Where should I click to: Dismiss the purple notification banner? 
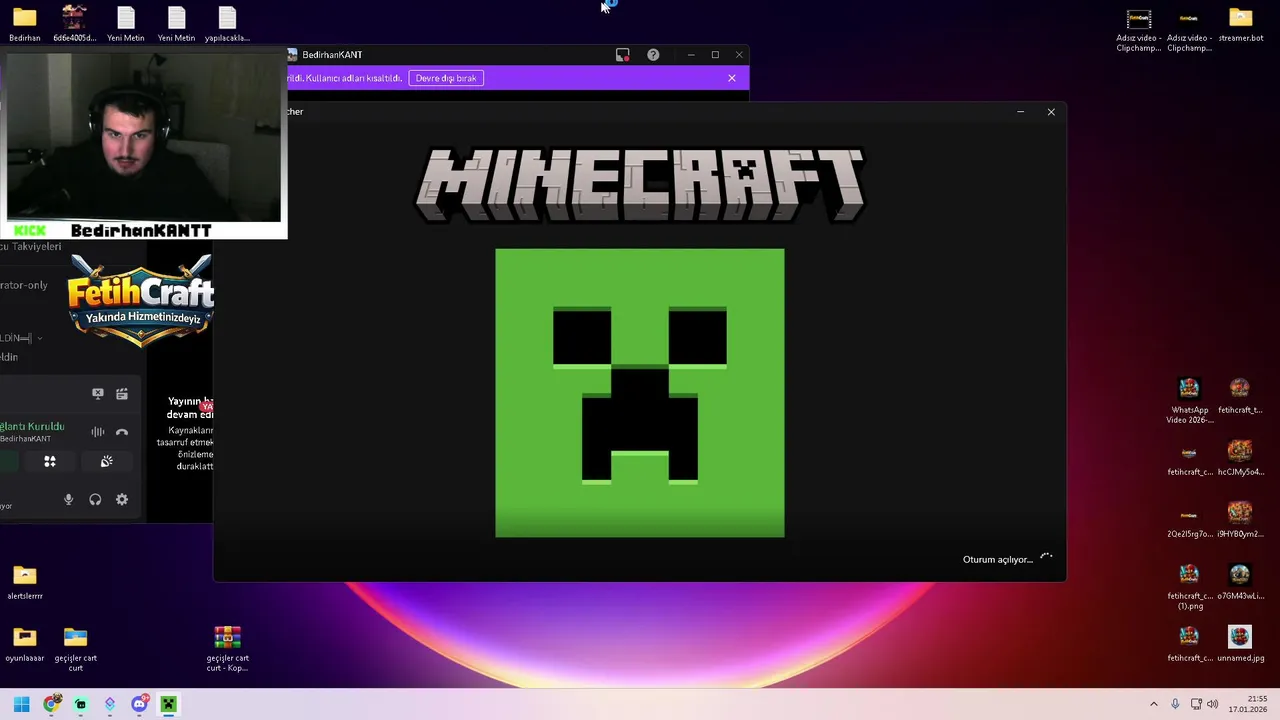[x=732, y=78]
